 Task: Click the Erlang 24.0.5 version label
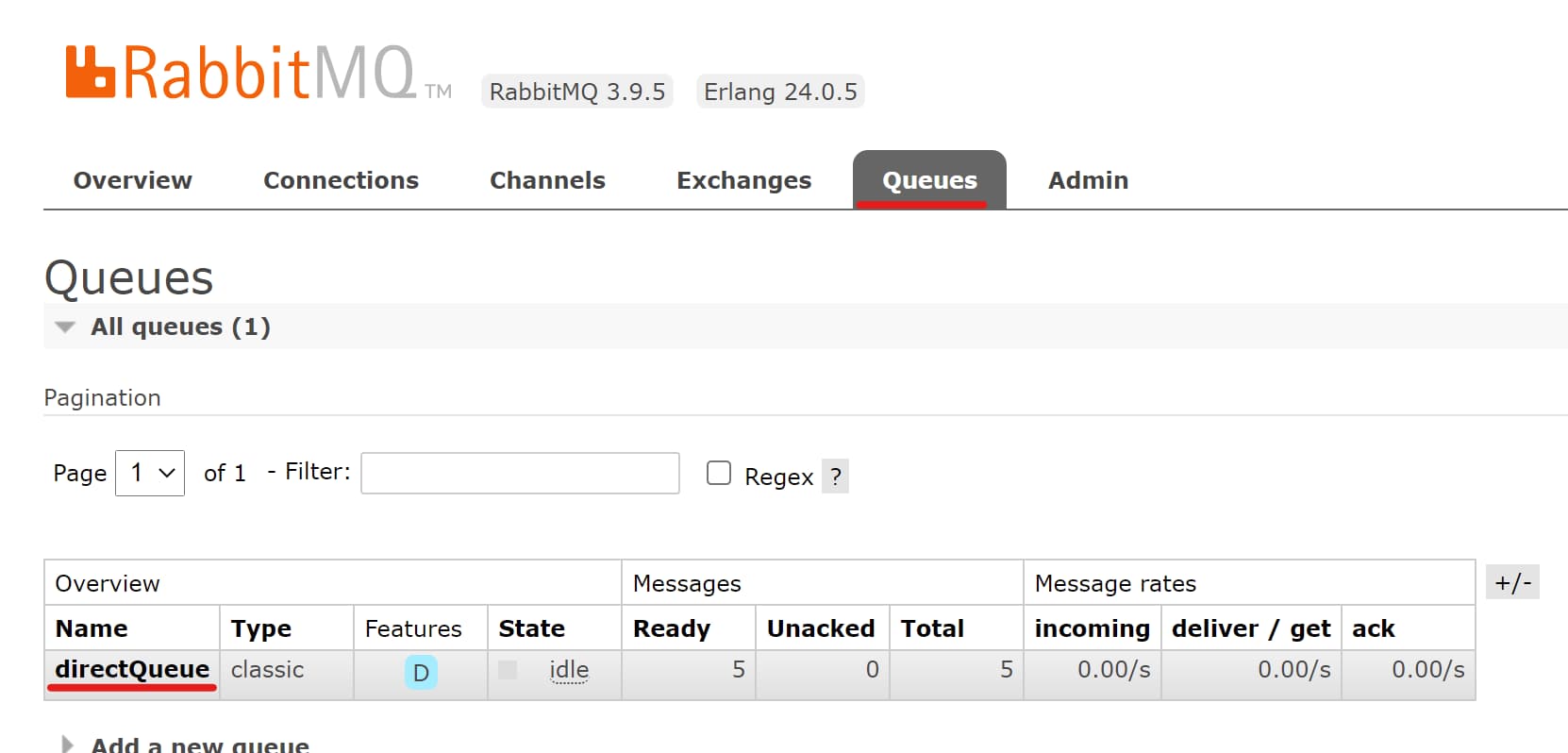(780, 92)
